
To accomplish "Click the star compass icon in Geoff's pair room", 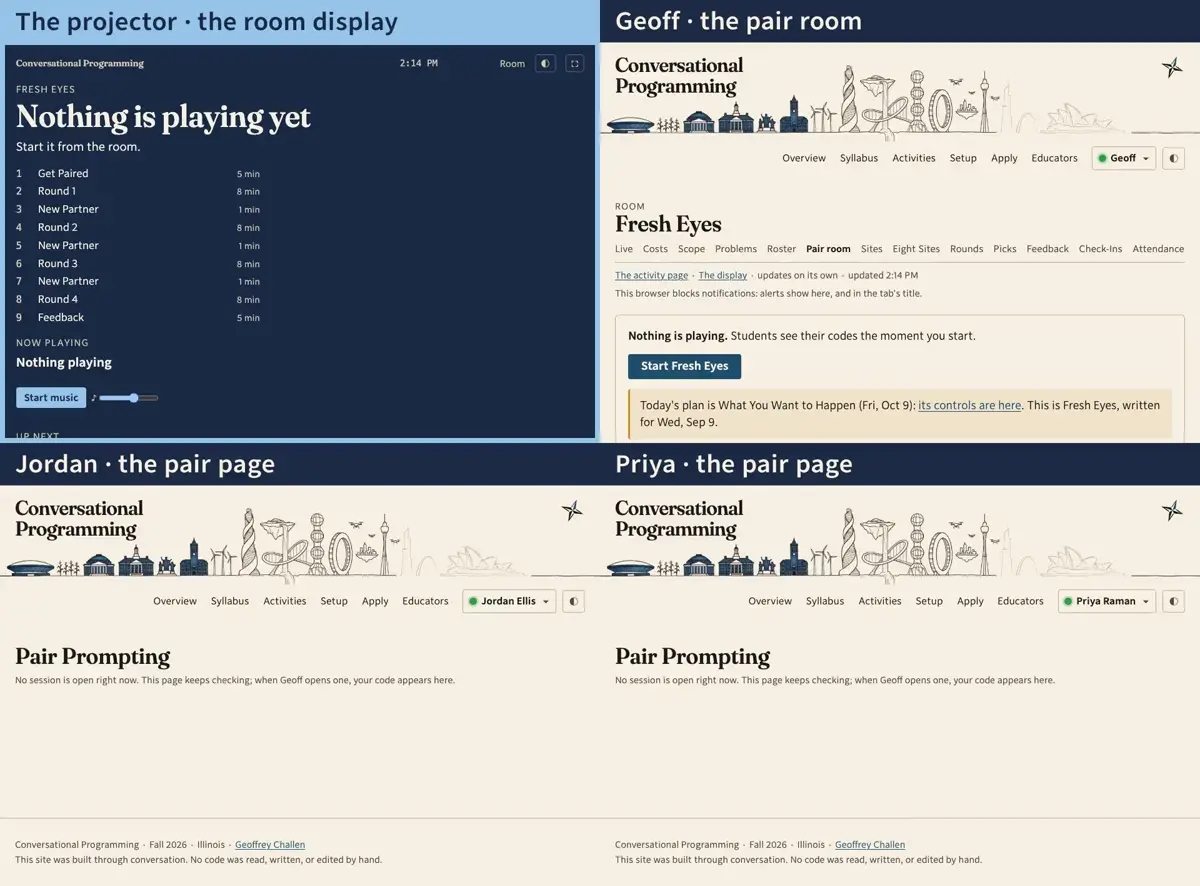I will (1172, 68).
